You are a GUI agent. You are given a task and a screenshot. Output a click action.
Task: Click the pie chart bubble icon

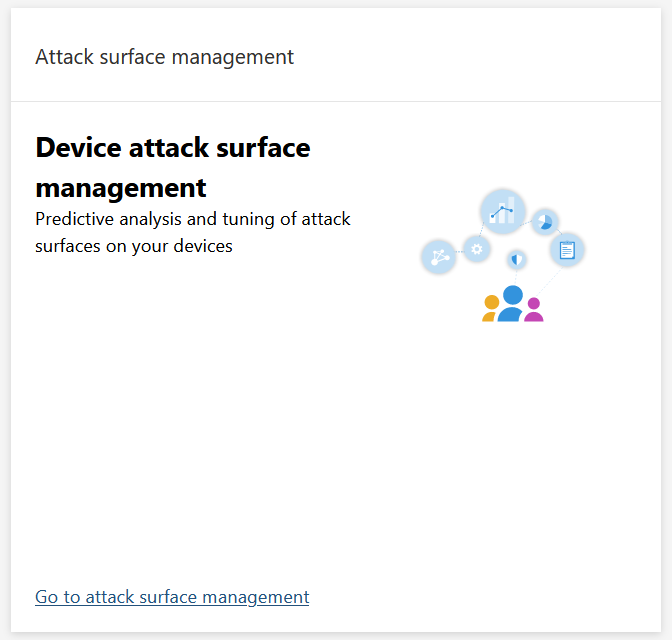[544, 222]
